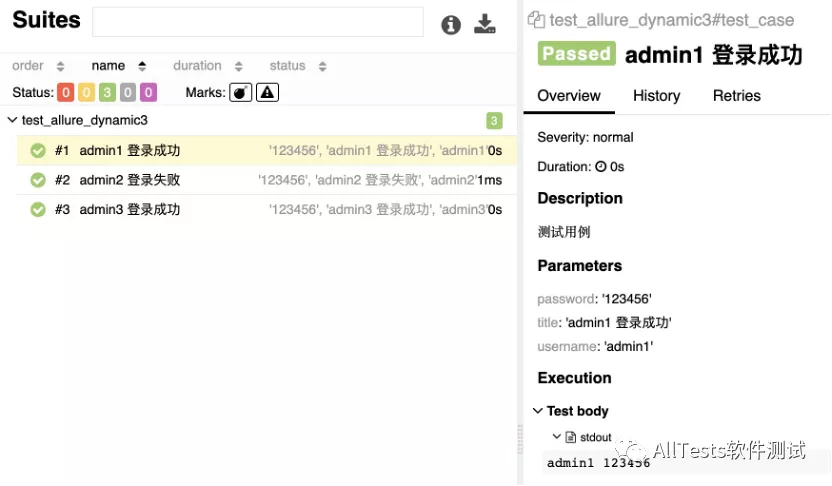Image resolution: width=832 pixels, height=486 pixels.
Task: Sort suites by duration
Action: [x=208, y=66]
